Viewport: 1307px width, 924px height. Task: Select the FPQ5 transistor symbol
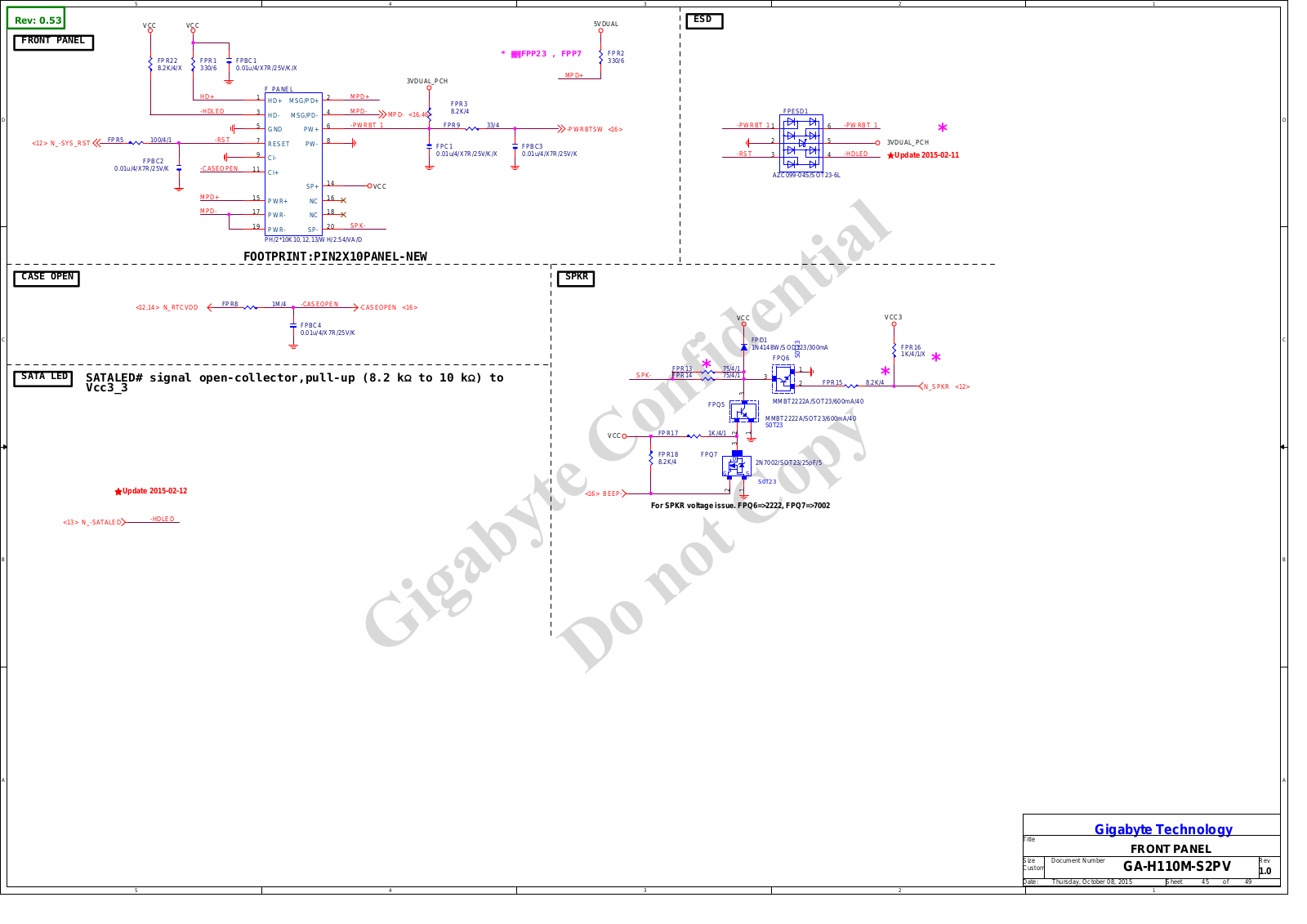point(743,411)
